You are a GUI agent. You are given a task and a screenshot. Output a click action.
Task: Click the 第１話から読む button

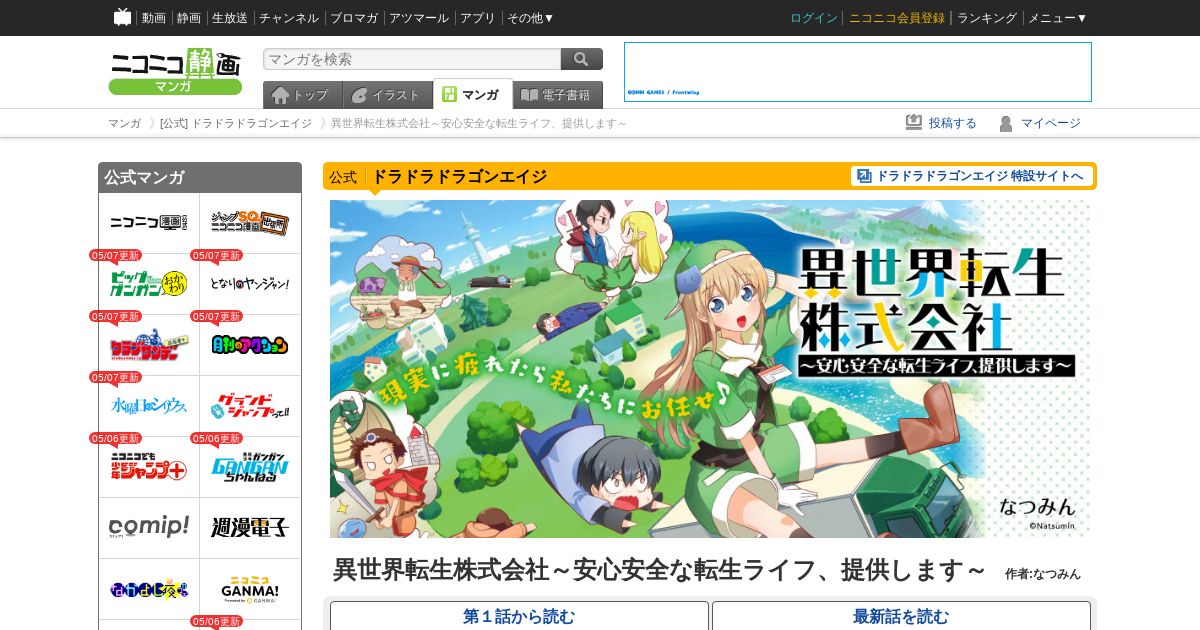pos(519,616)
